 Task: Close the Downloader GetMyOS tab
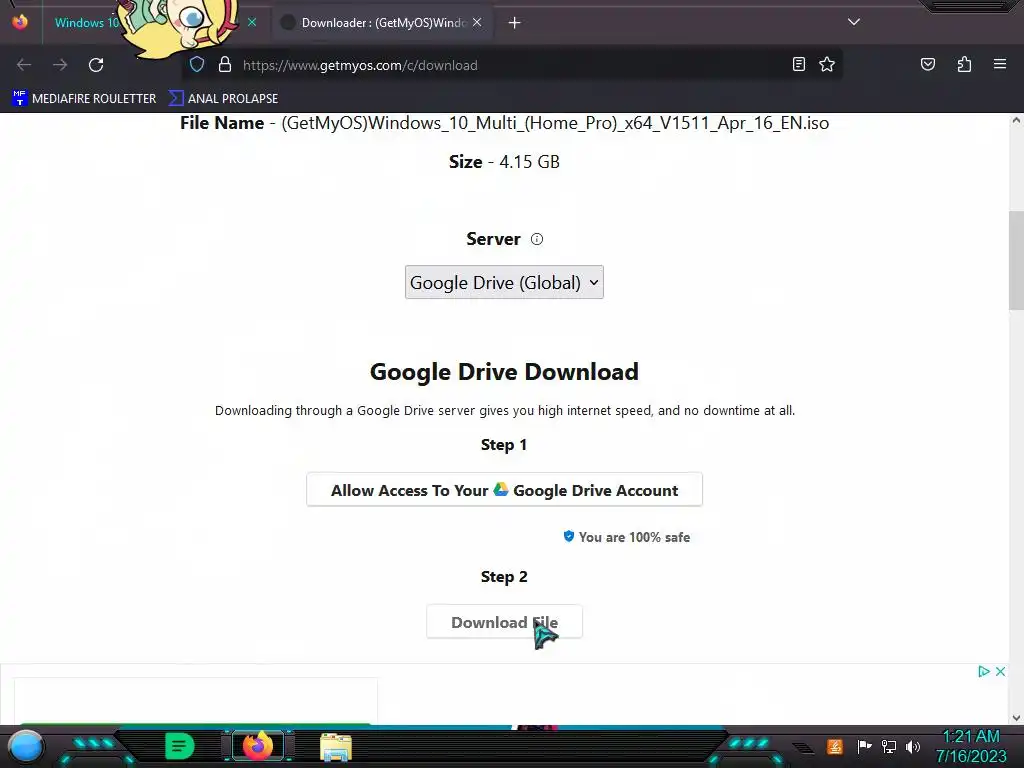[477, 23]
